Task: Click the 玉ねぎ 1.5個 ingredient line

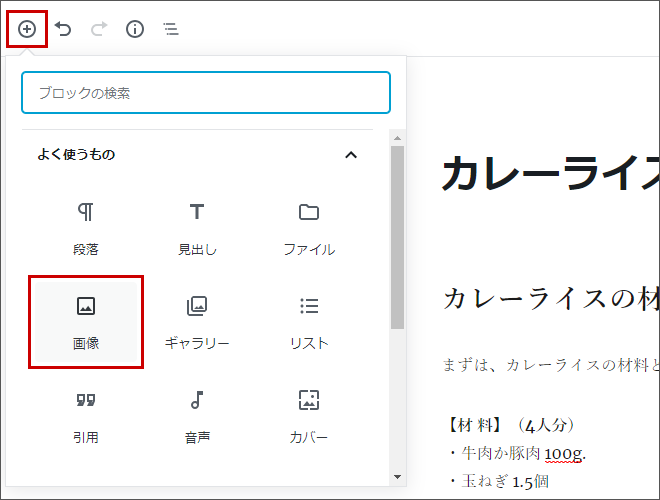Action: click(x=499, y=481)
